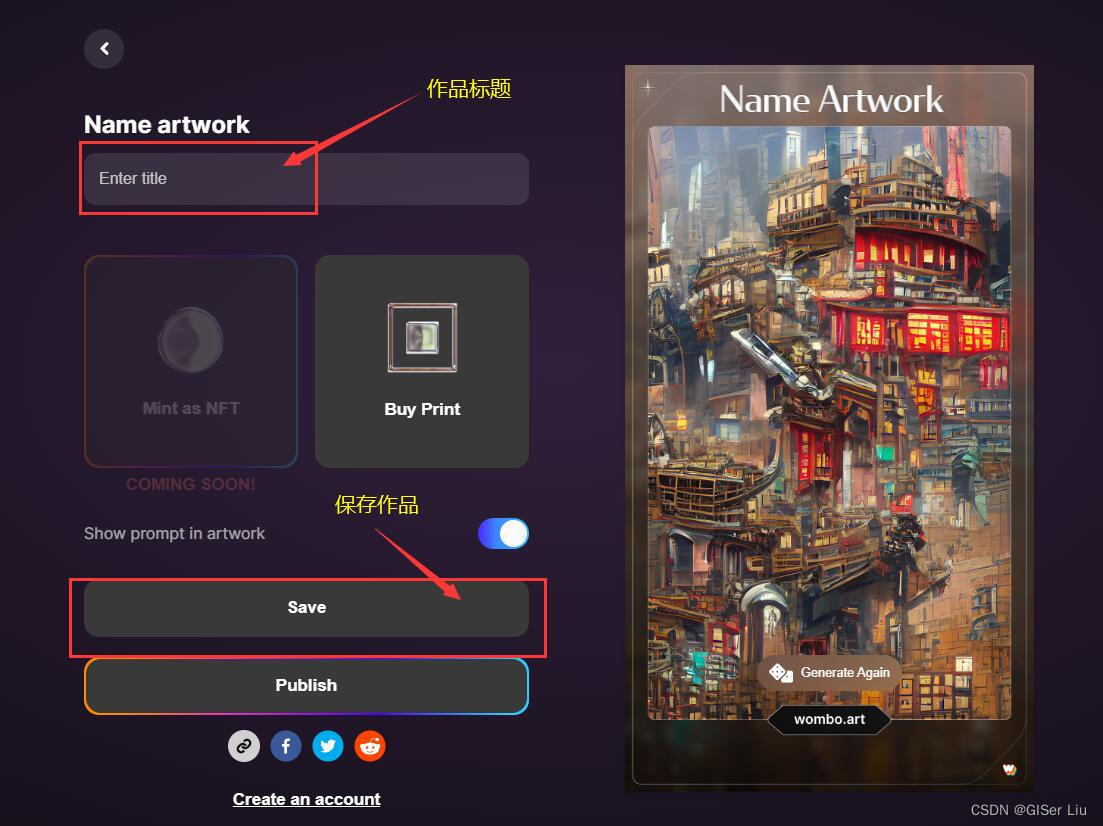Copy the artwork link icon
1103x826 pixels.
pos(244,746)
